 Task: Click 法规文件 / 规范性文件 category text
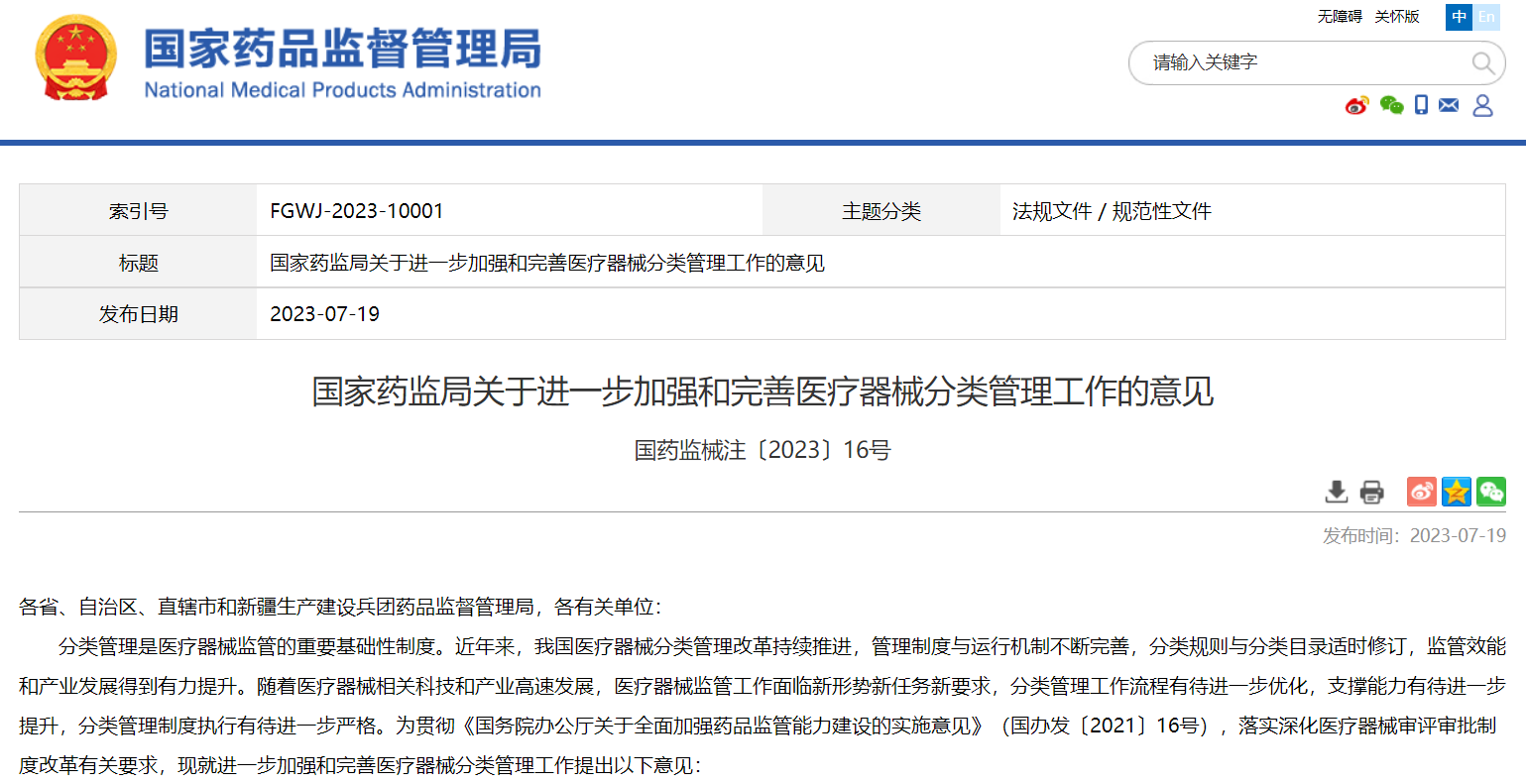tap(1111, 211)
